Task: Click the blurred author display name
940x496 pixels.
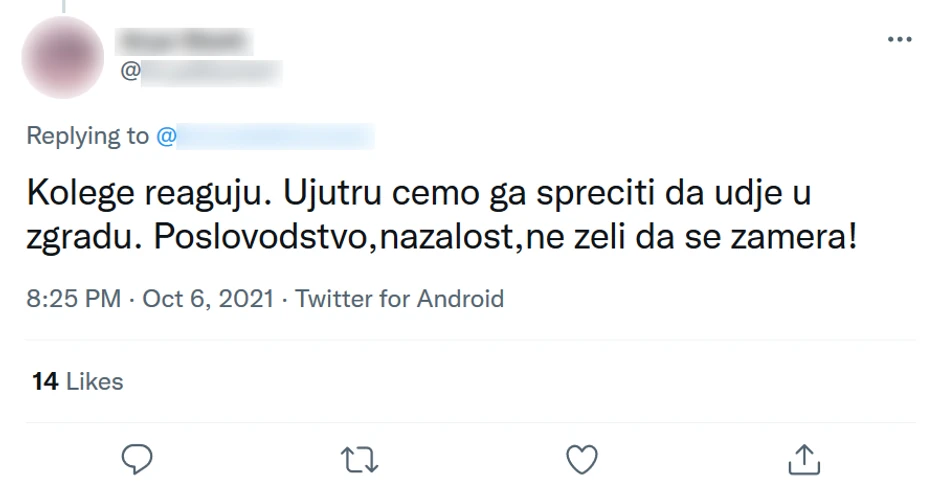Action: point(184,41)
